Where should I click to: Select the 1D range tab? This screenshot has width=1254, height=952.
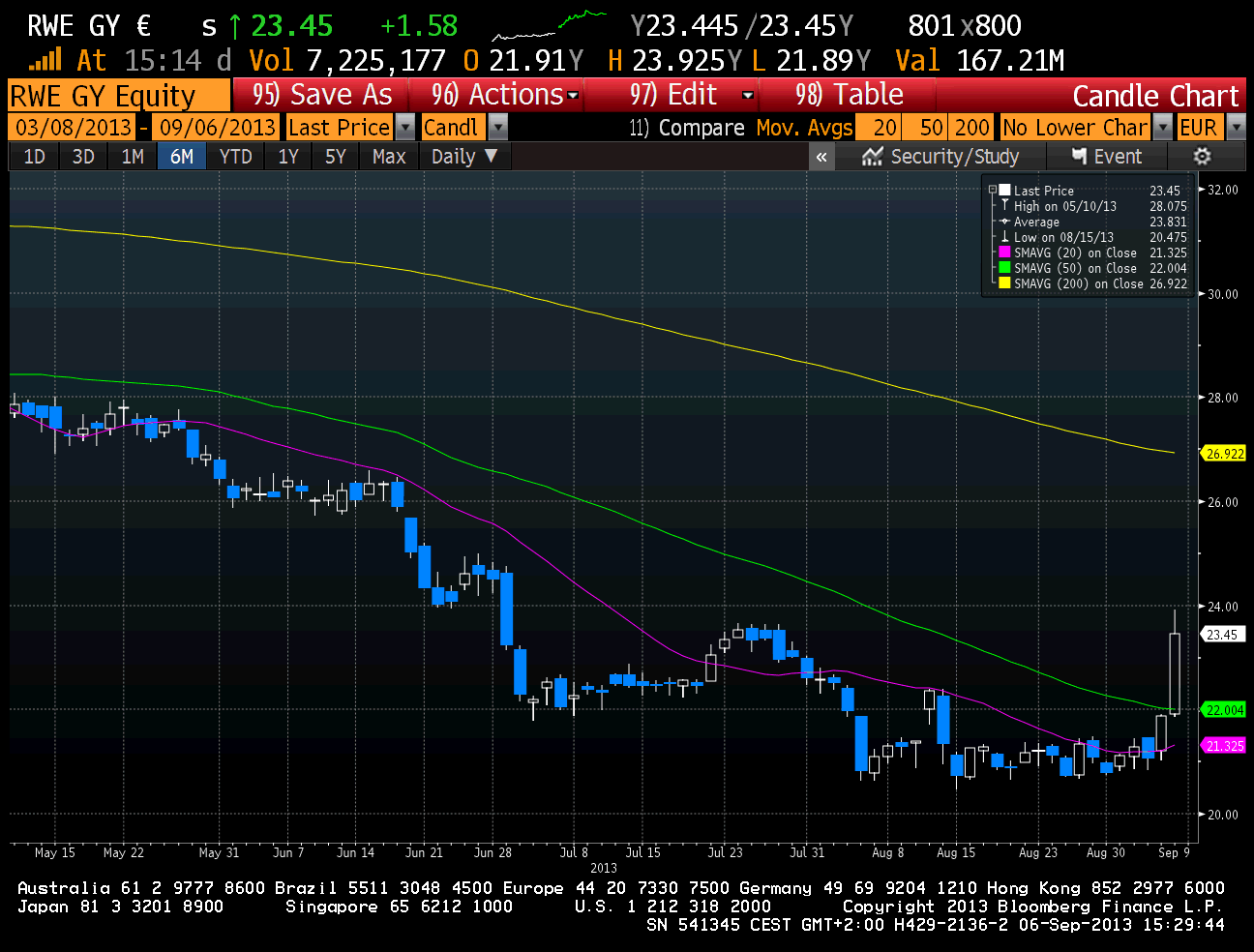coord(34,157)
